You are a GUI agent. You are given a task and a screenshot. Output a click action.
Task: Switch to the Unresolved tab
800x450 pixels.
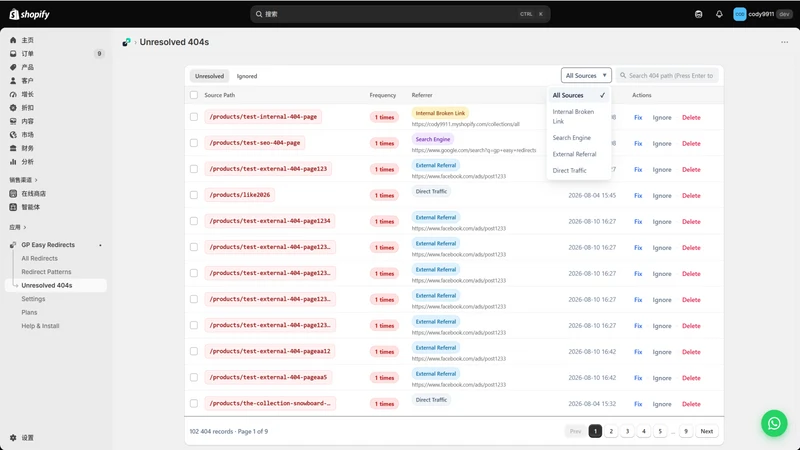(209, 76)
